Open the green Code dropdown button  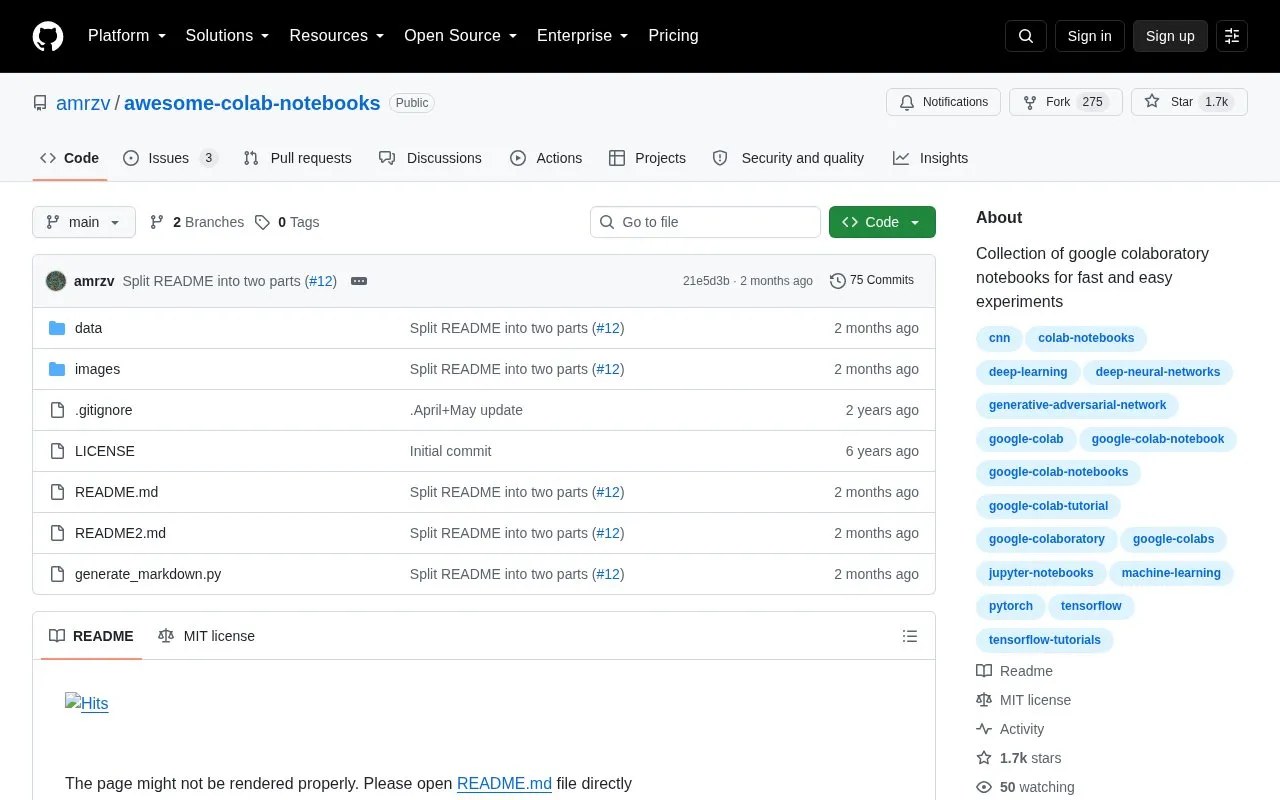[882, 222]
